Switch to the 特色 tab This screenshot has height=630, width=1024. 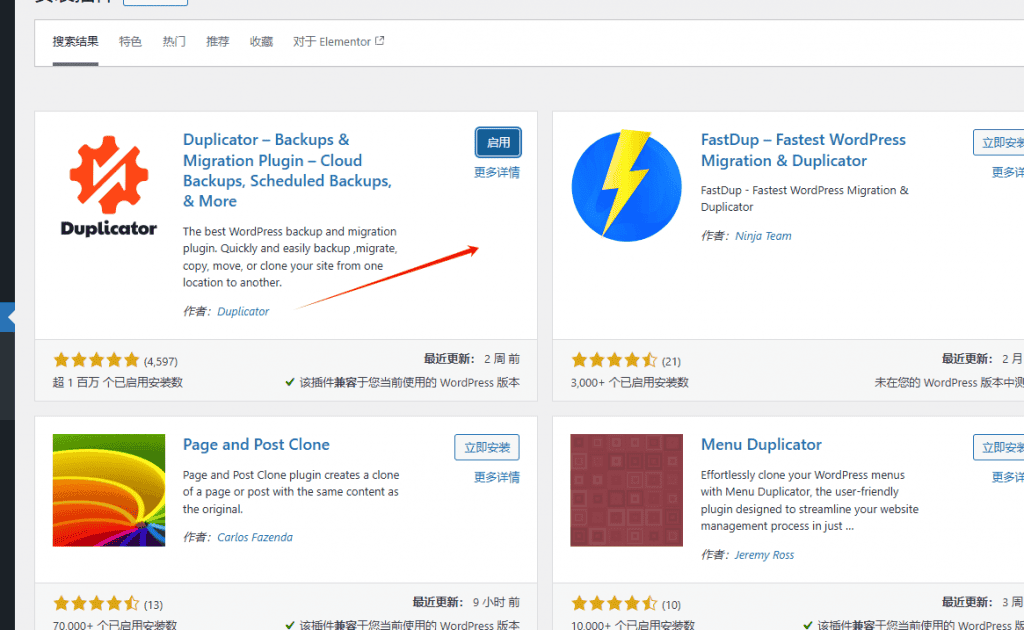(130, 41)
